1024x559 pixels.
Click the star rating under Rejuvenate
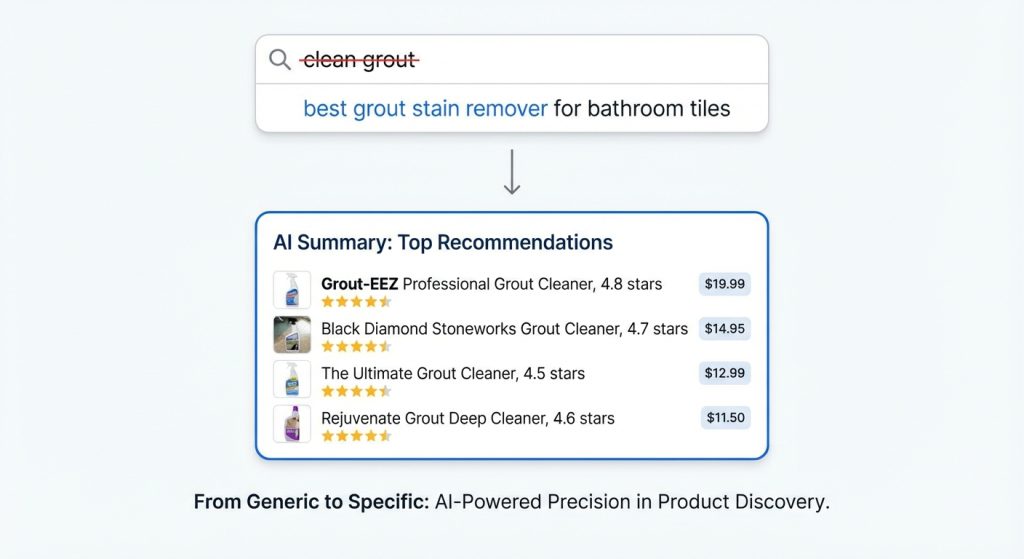click(x=356, y=436)
